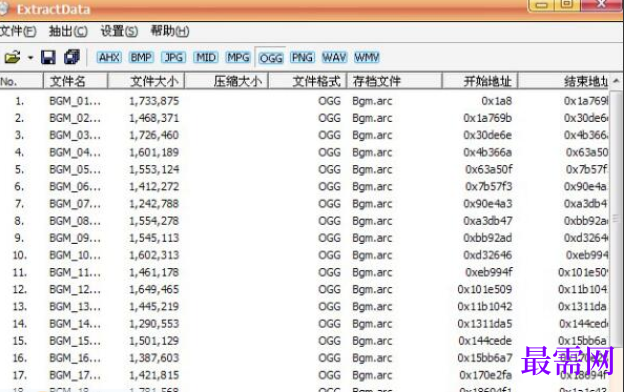The height and width of the screenshot is (392, 633).
Task: Expand the open folder dropdown arrow
Action: (x=30, y=58)
